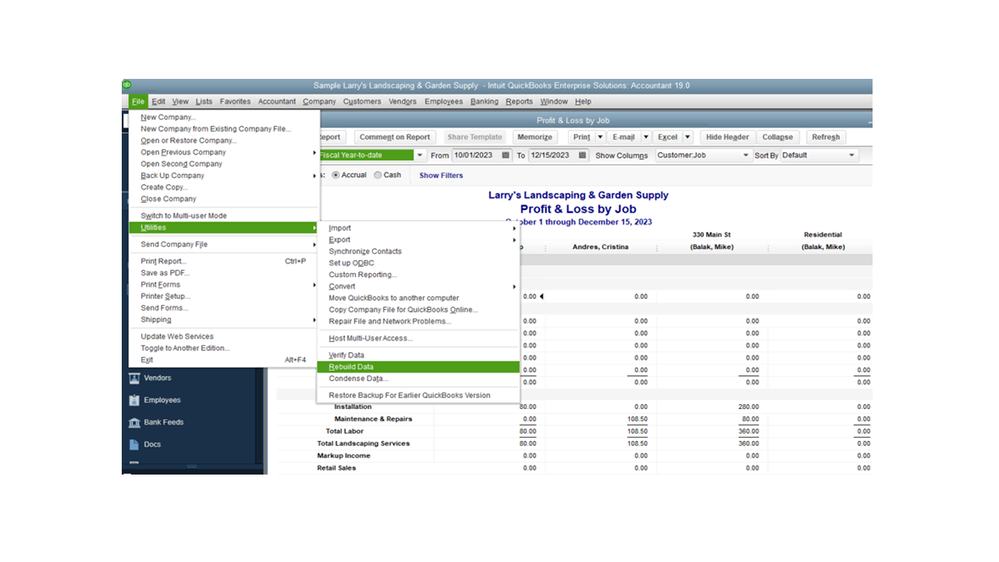Select Switch to Multi-user Mode
999x562 pixels.
click(224, 216)
